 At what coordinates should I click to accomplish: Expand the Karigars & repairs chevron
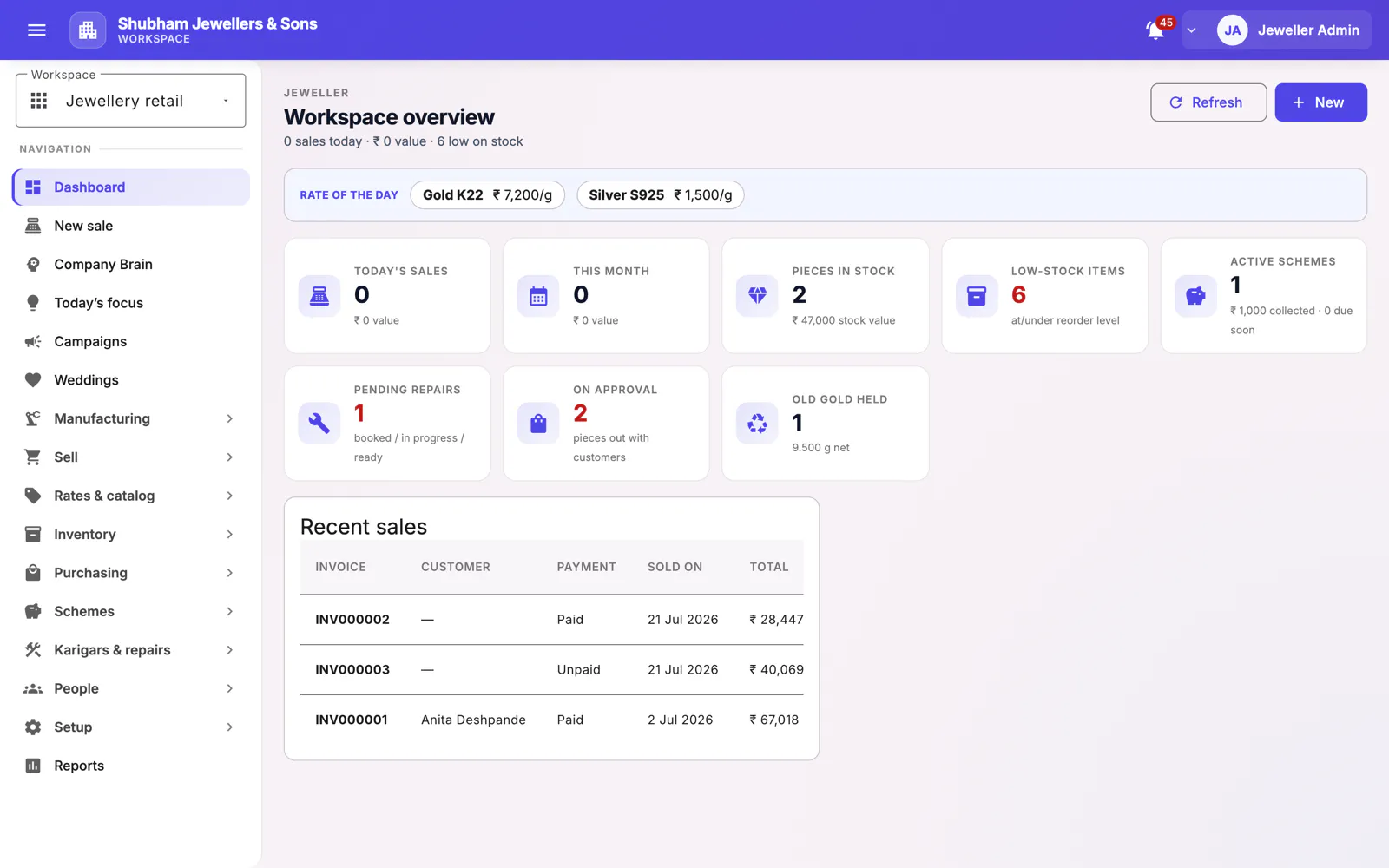point(230,650)
